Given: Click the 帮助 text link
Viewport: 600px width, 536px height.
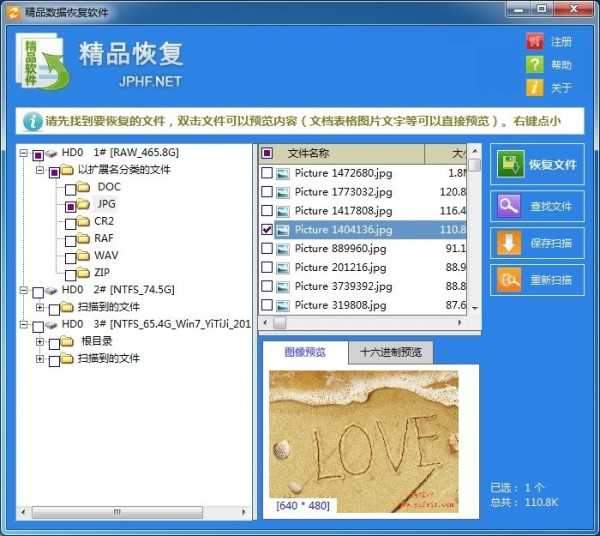Looking at the screenshot, I should click(x=561, y=65).
